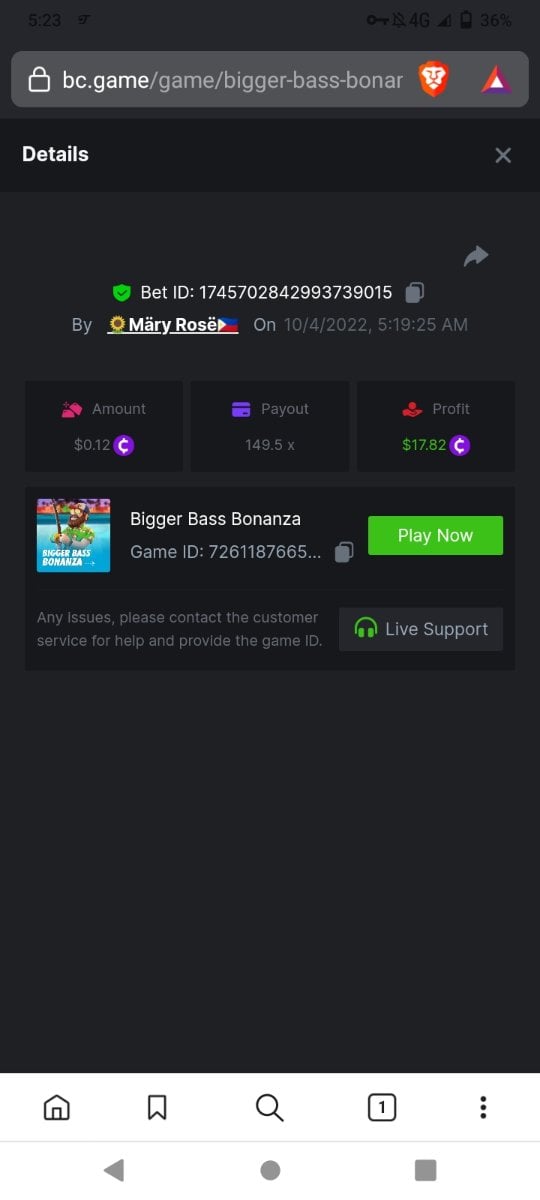Image resolution: width=540 pixels, height=1200 pixels.
Task: Tap the padlock site security icon
Action: [x=39, y=80]
